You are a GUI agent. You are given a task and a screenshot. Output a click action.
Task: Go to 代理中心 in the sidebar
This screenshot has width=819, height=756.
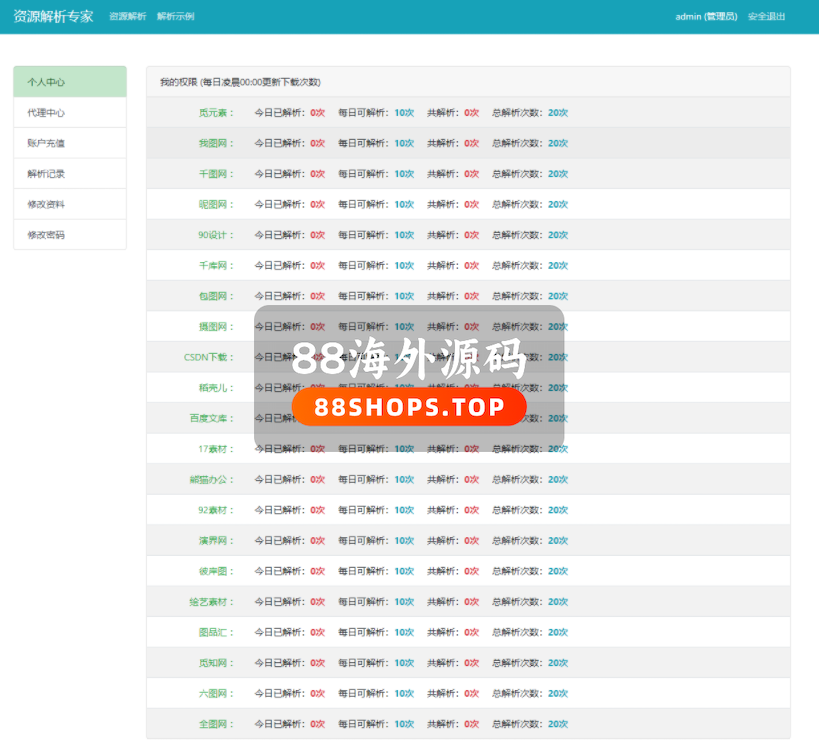coord(47,113)
